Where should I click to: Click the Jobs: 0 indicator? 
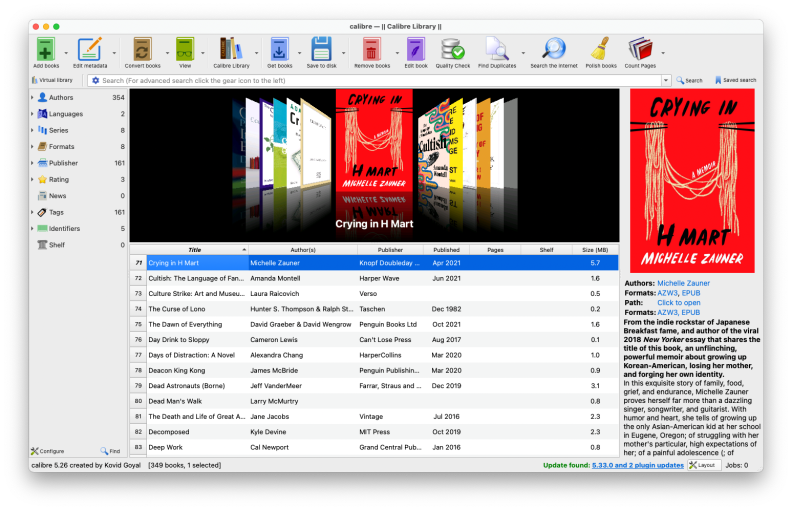(736, 465)
